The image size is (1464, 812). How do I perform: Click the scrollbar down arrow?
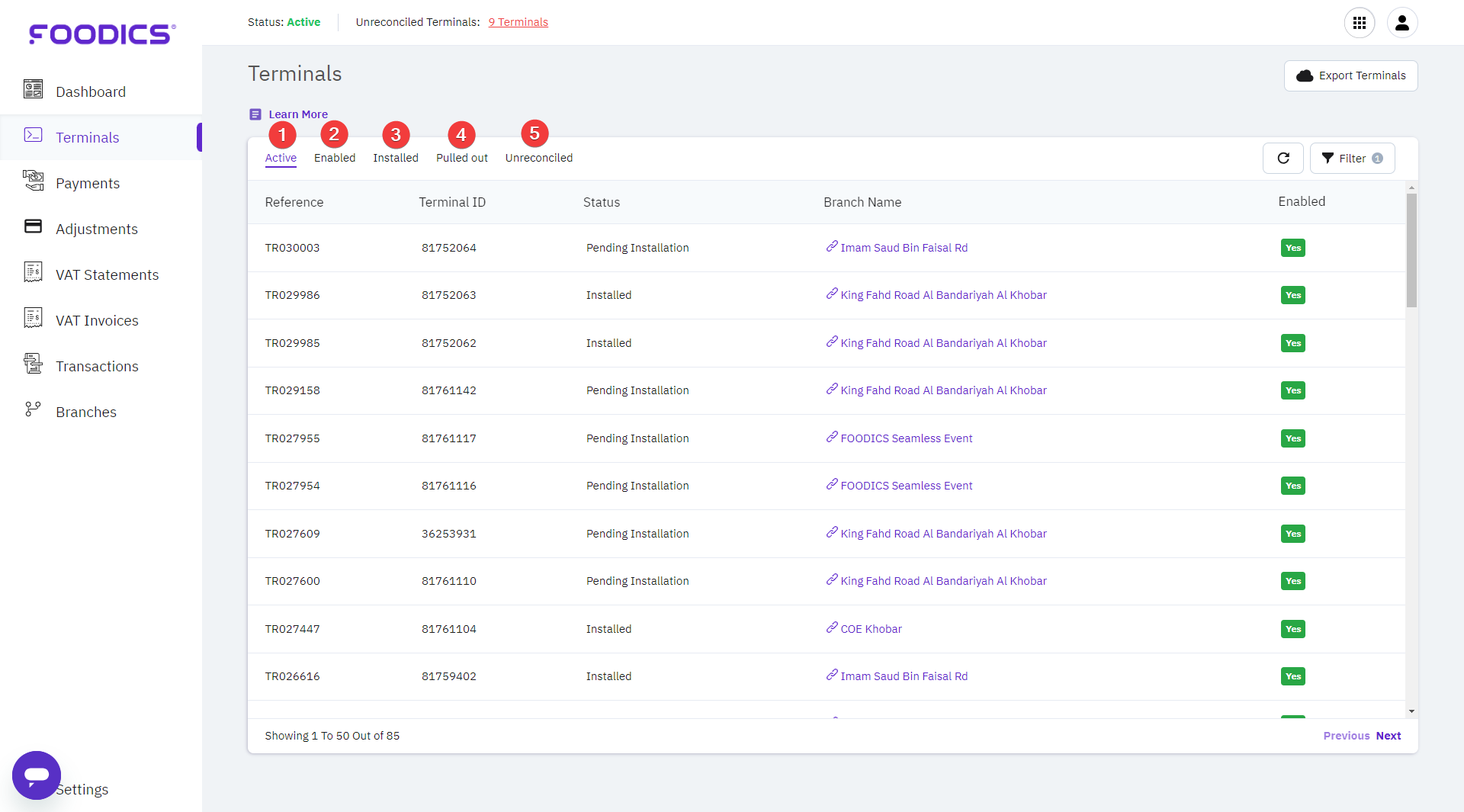1411,711
